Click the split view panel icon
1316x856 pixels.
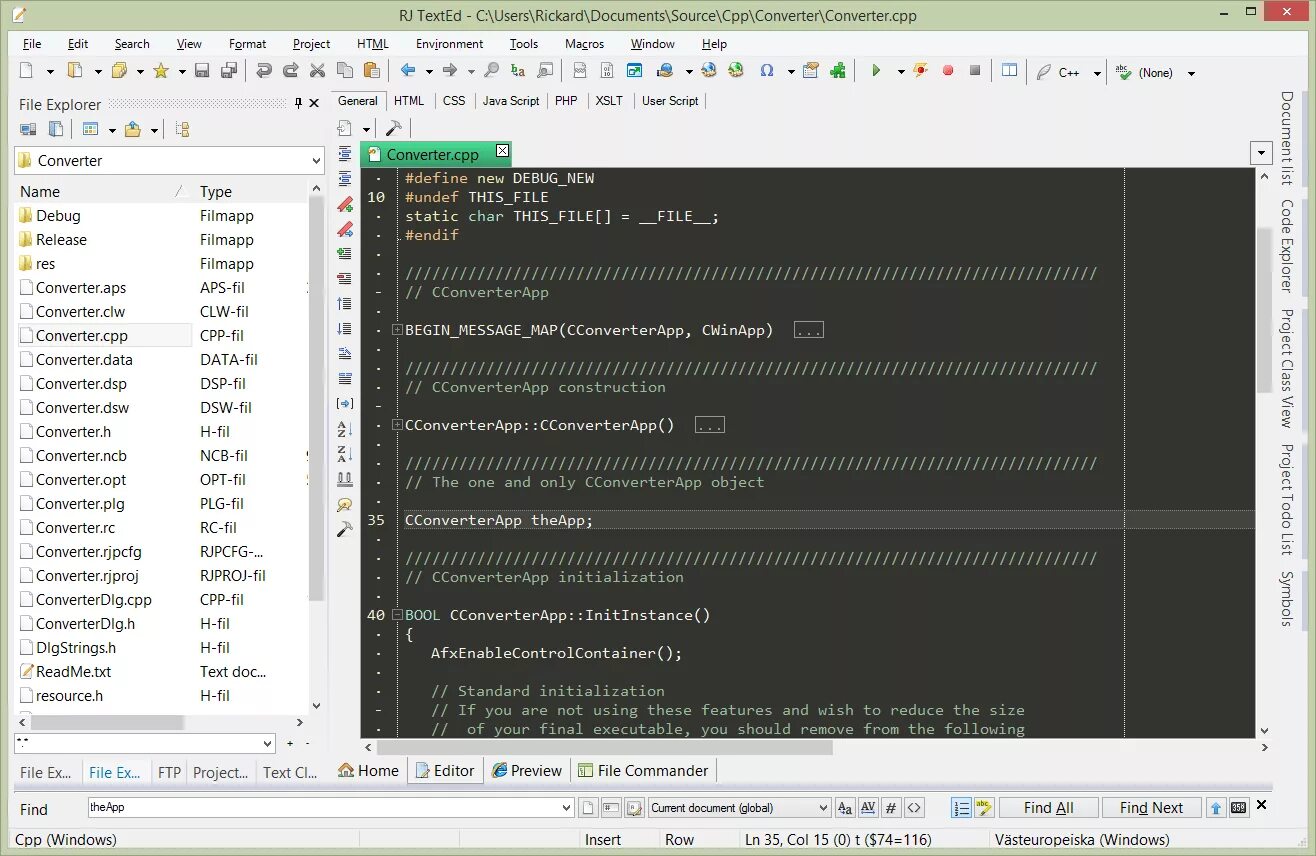point(1010,71)
